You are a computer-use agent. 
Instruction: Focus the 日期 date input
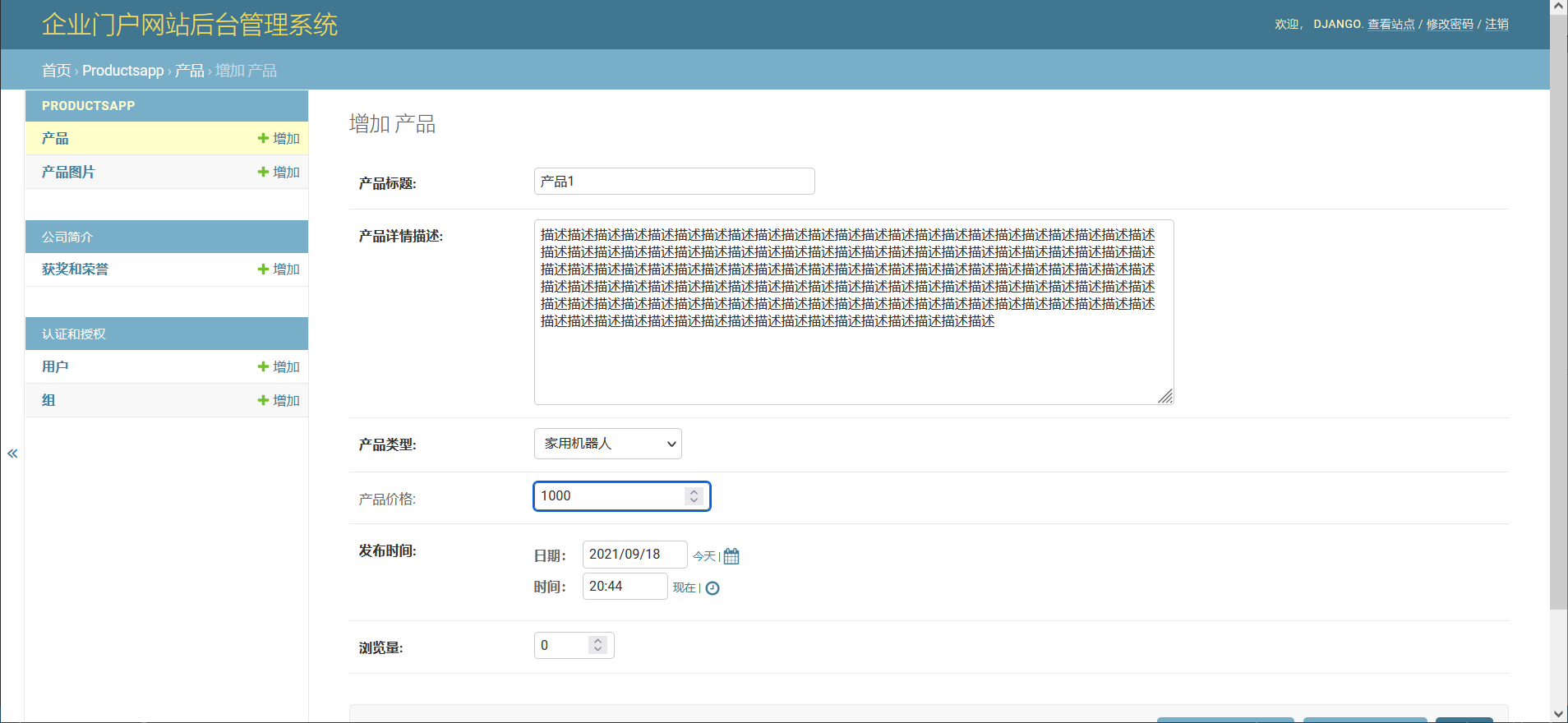tap(635, 555)
